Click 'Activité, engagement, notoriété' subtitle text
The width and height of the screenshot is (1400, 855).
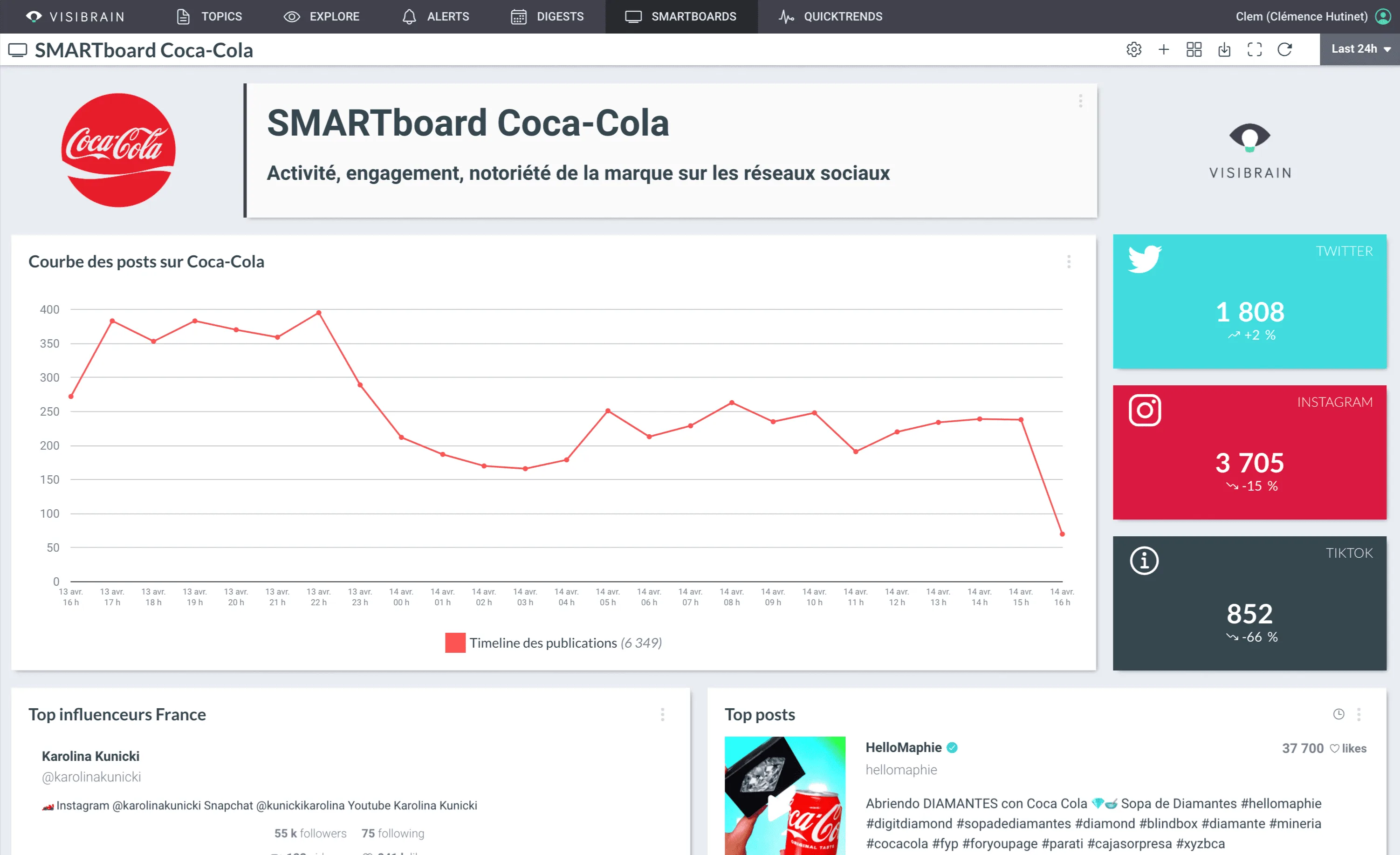(x=578, y=173)
